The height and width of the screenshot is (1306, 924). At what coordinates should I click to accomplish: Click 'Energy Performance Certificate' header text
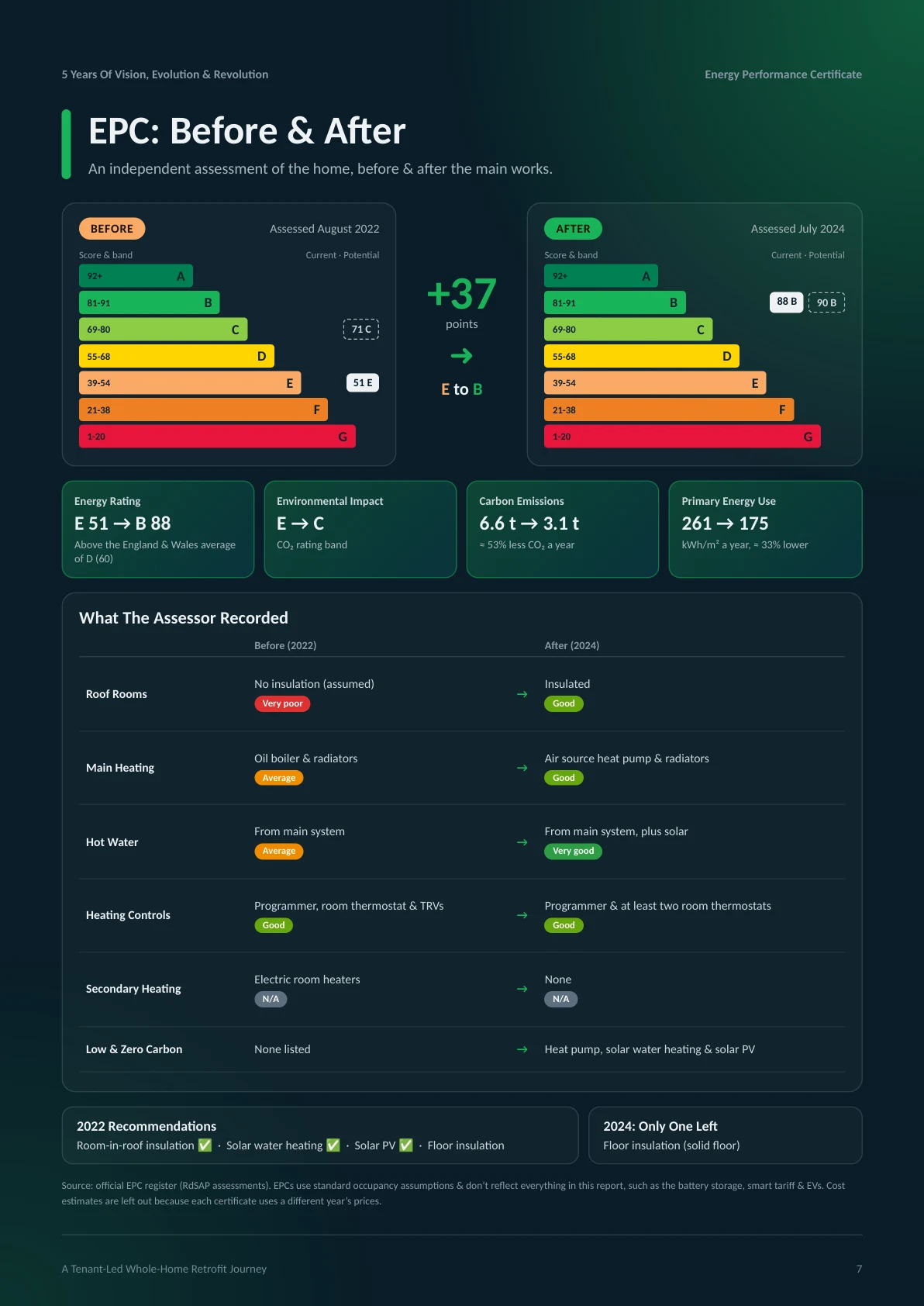783,74
